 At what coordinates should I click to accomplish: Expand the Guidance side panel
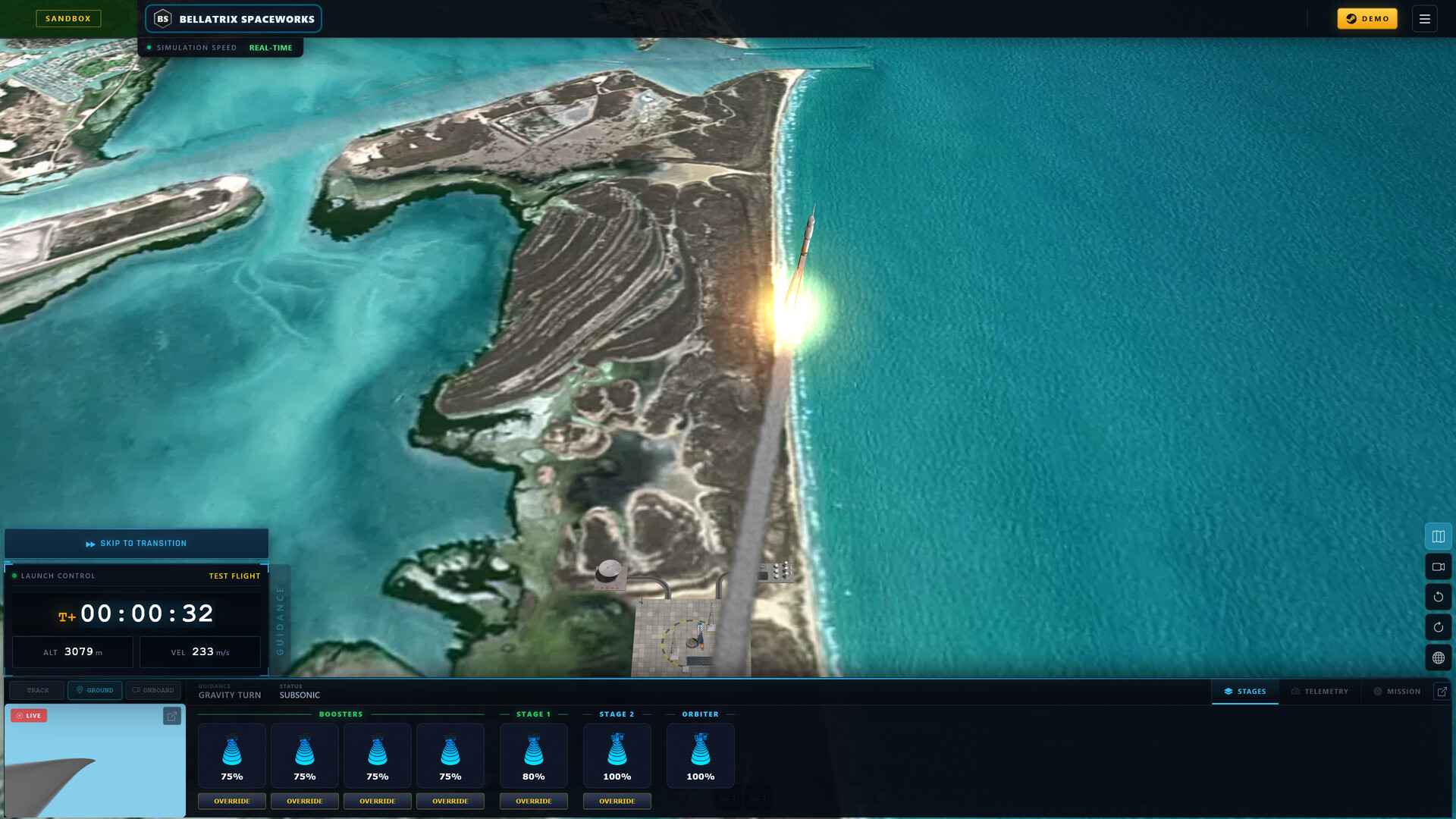(280, 620)
